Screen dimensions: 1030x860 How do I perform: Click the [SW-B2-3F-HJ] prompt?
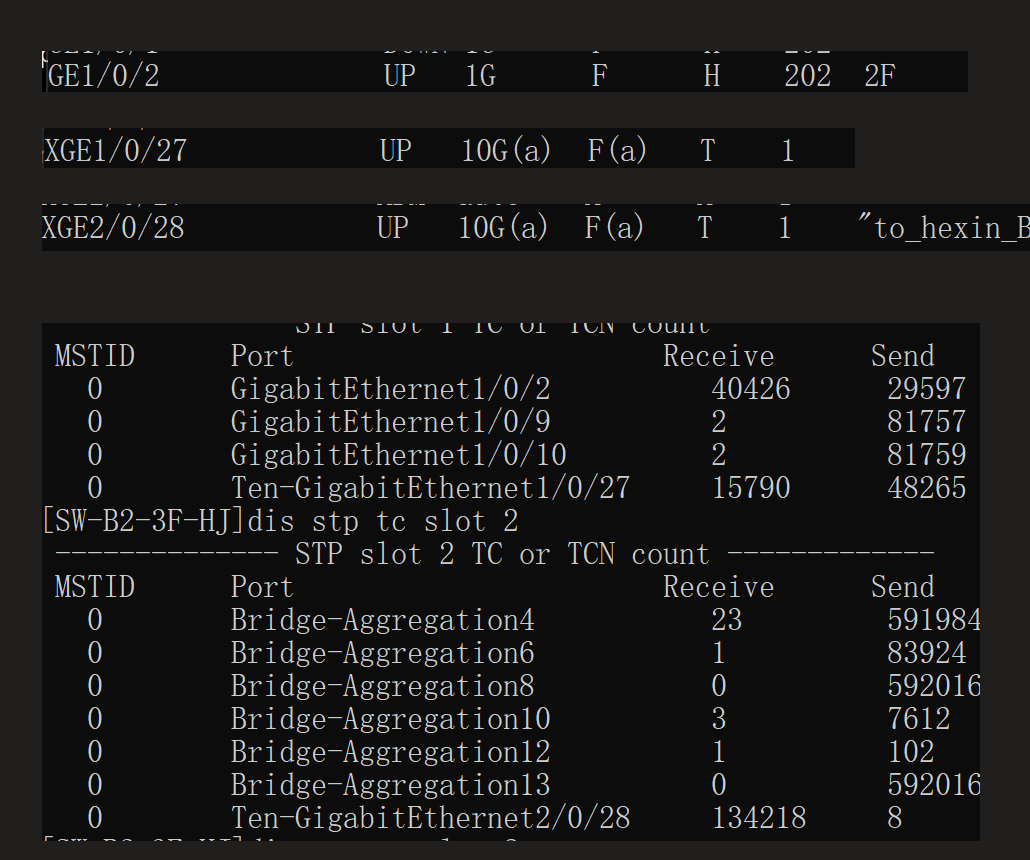144,521
